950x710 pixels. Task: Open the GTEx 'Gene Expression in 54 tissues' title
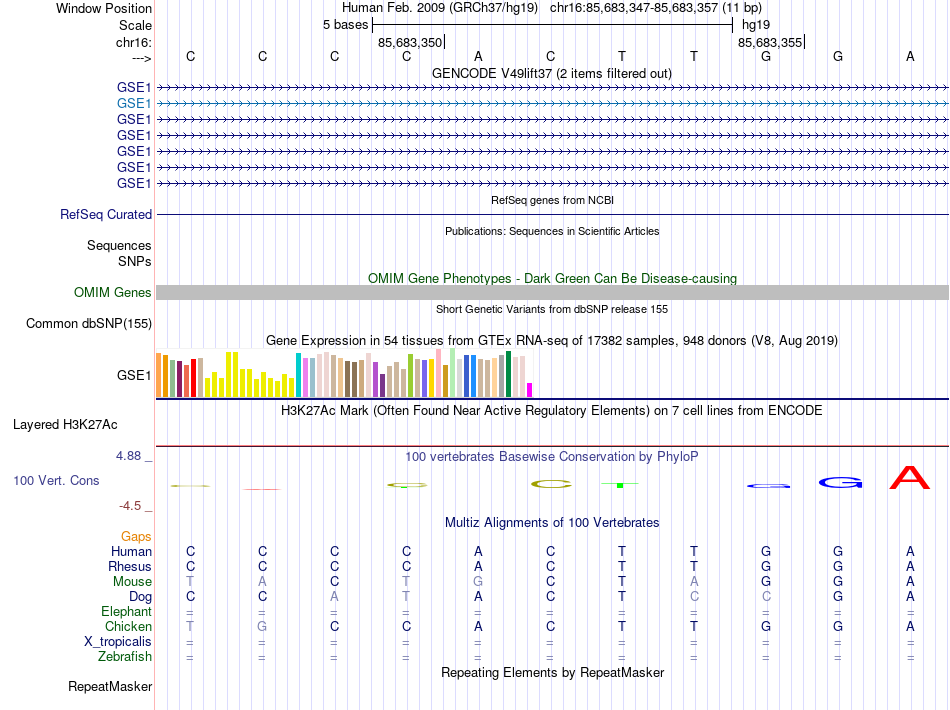tap(551, 340)
